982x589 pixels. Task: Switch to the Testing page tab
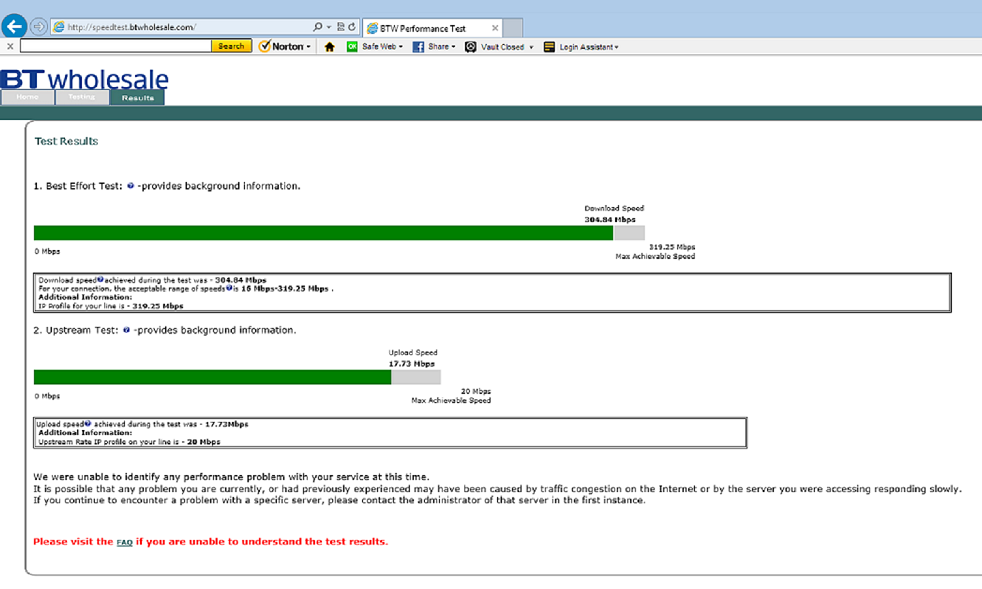click(x=81, y=97)
